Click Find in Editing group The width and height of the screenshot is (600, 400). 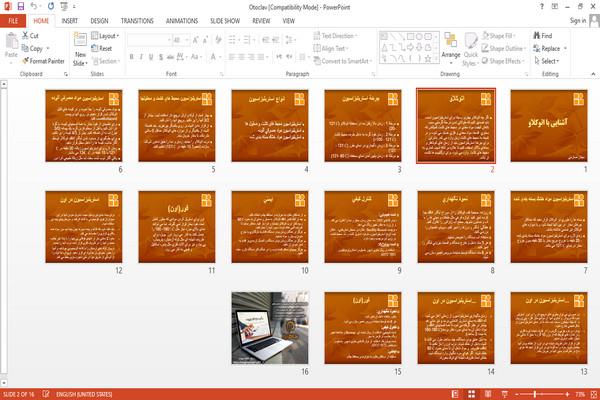click(543, 36)
